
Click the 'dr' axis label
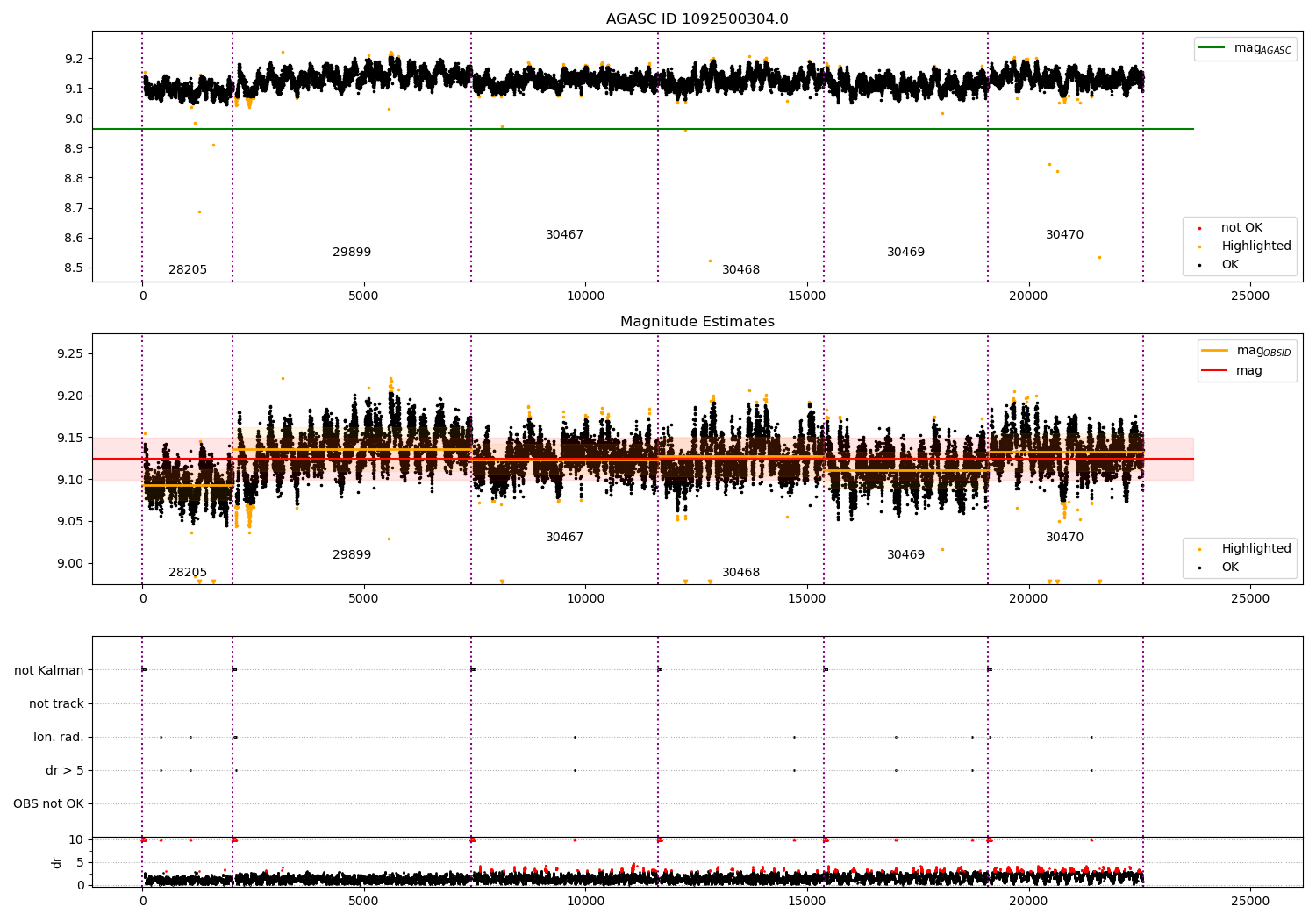coord(56,862)
